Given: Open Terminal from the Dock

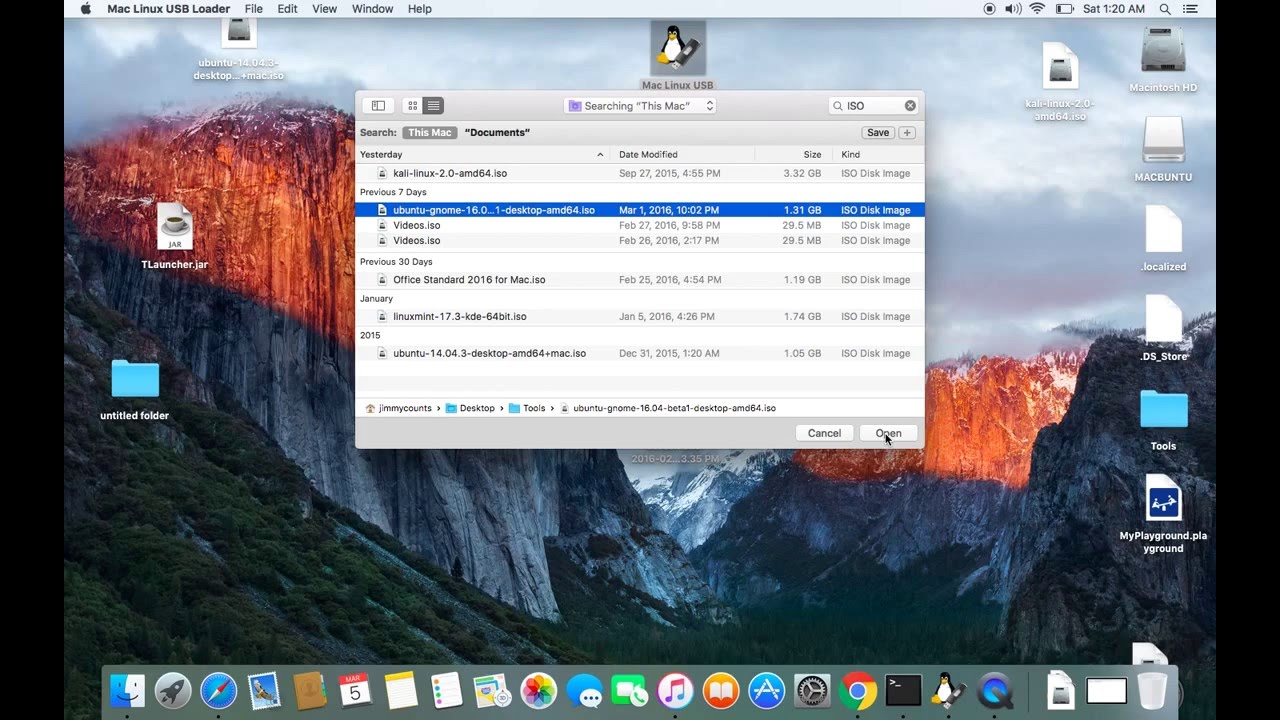Looking at the screenshot, I should [x=904, y=691].
